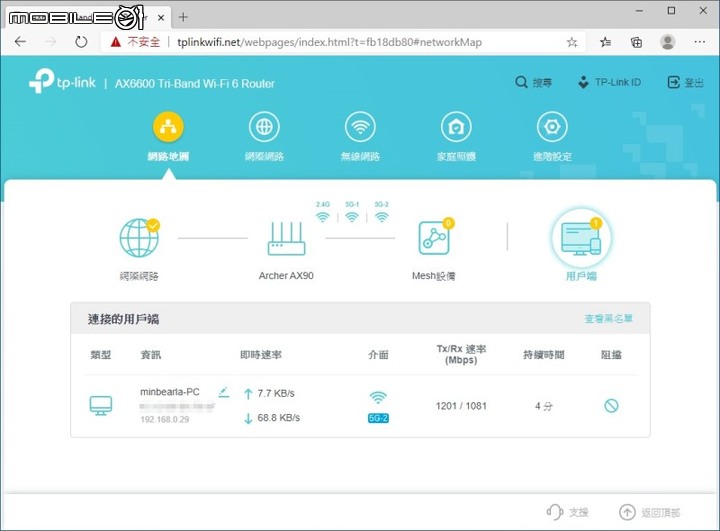Open the browser settings and more menu
Image resolution: width=720 pixels, height=531 pixels.
[x=699, y=42]
